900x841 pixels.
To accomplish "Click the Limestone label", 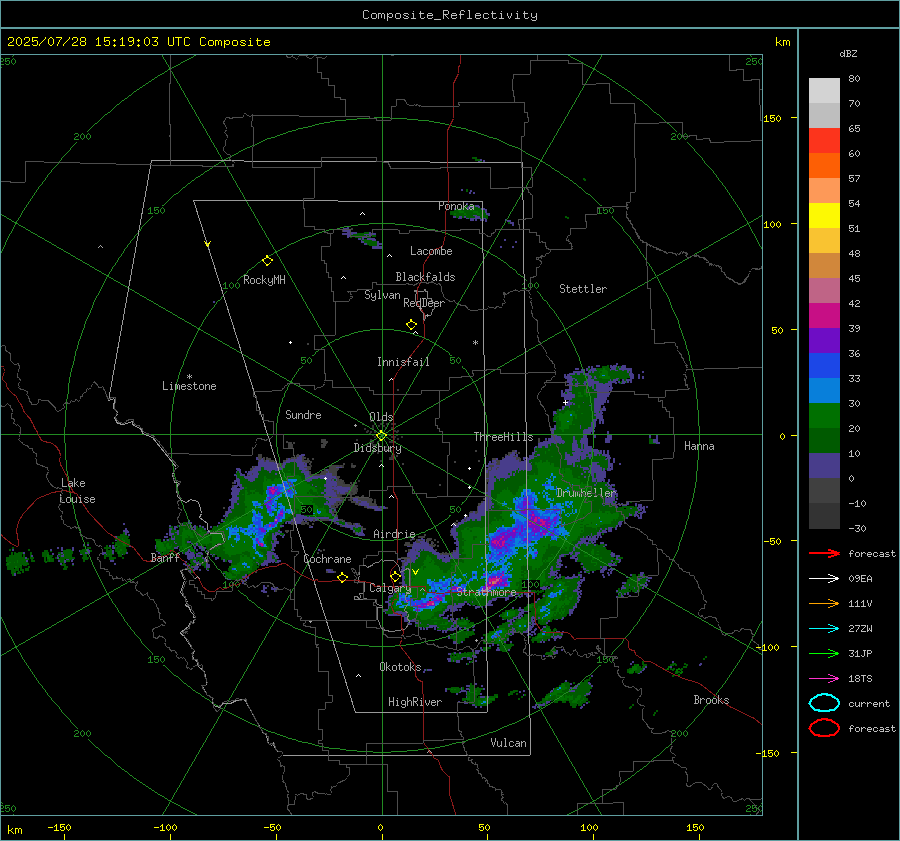I will [189, 386].
